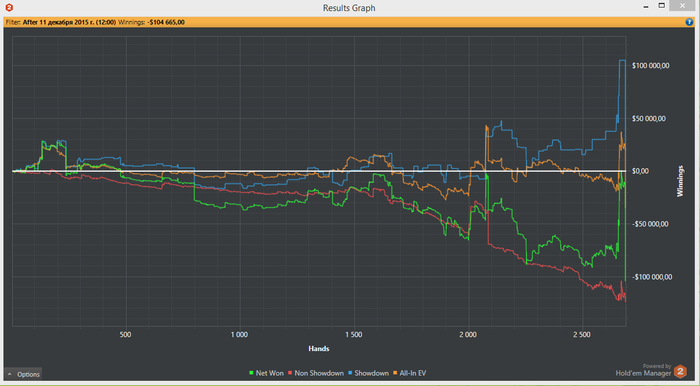Viewport: 700px width, 386px height.
Task: Click the 2 500 hands axis label
Action: (x=583, y=334)
